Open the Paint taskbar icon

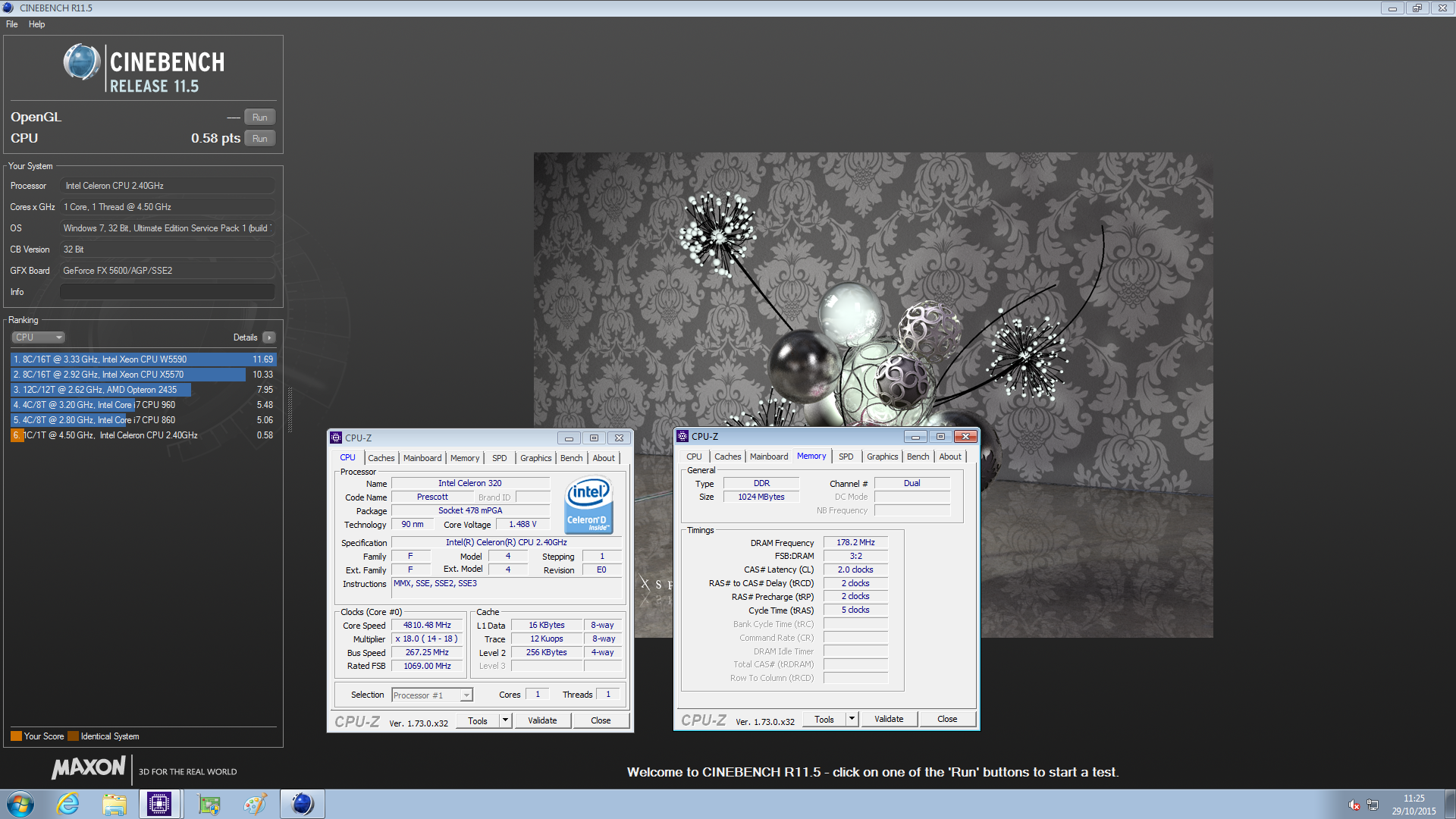click(x=255, y=804)
